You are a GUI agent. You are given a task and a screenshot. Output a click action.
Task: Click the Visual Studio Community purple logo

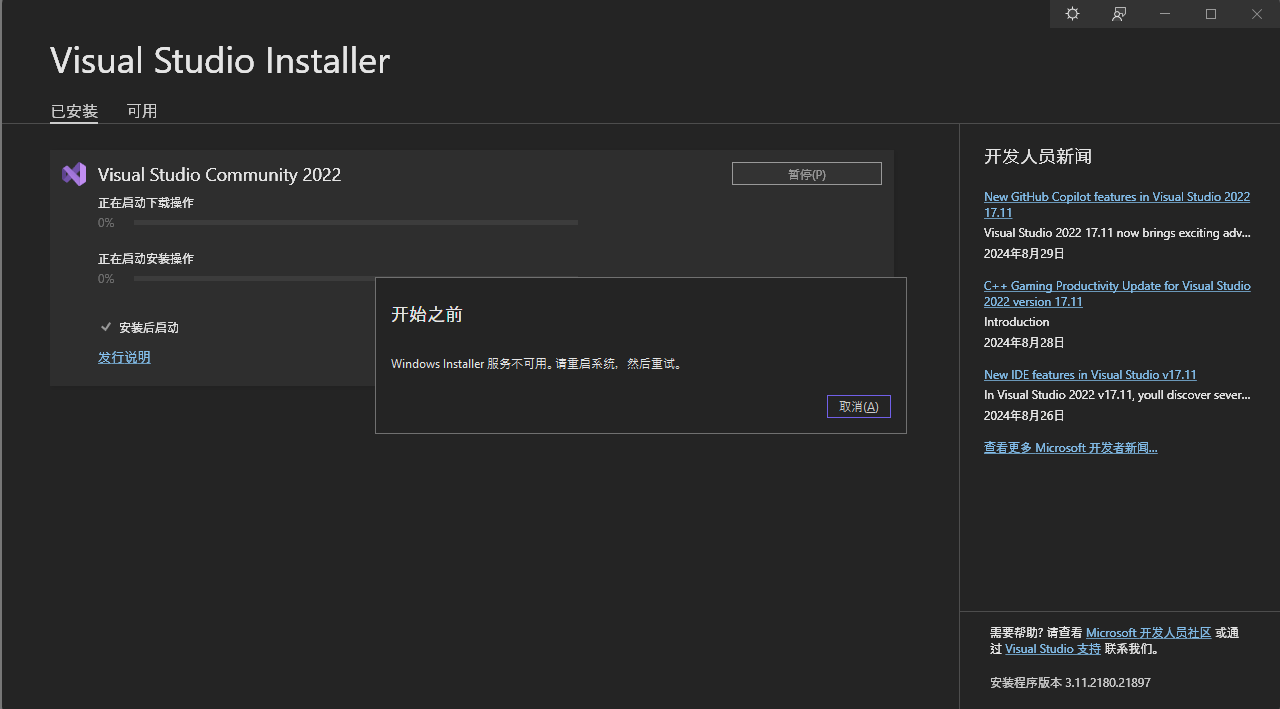(x=74, y=174)
